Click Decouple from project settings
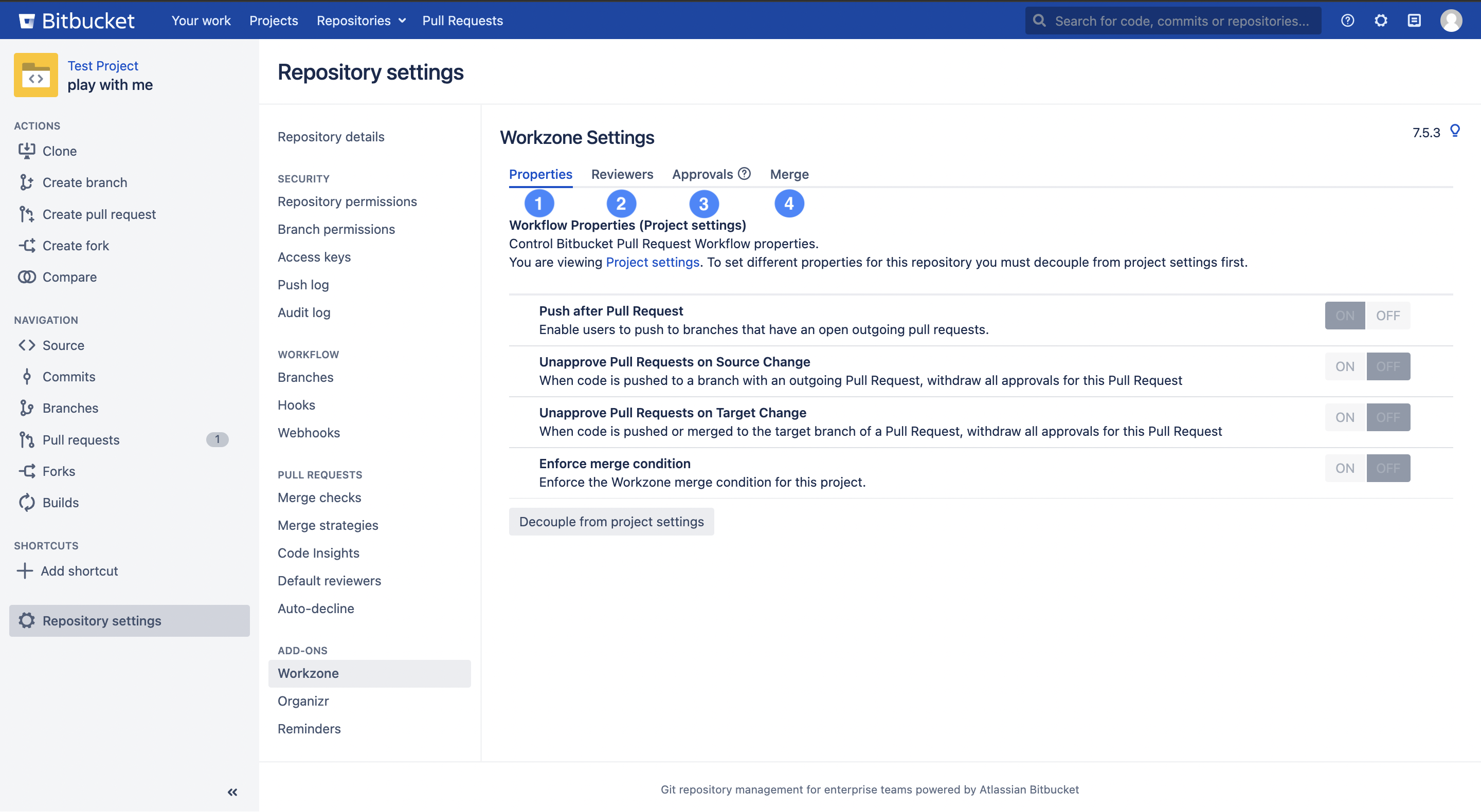 coord(611,521)
